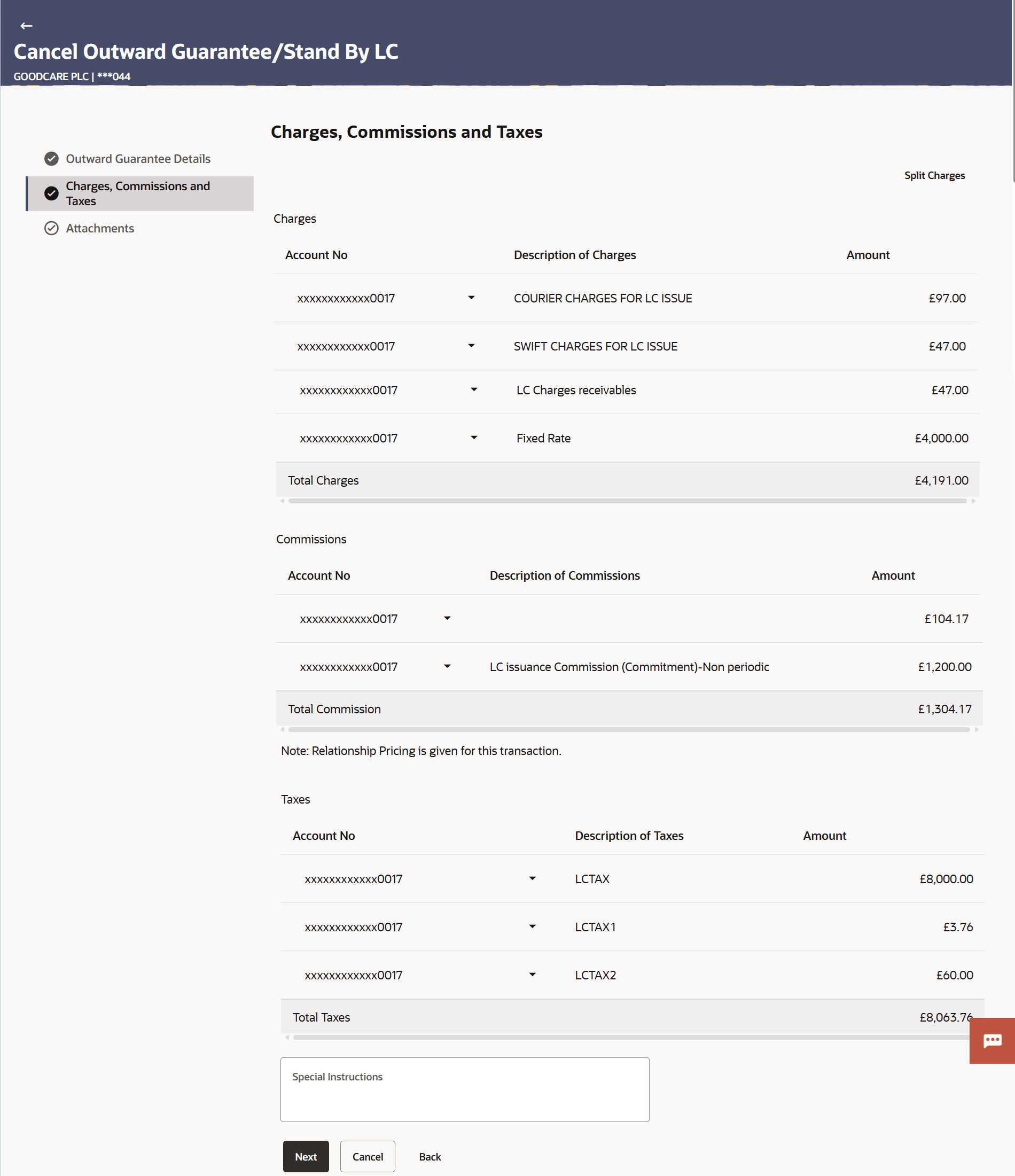1015x1176 pixels.
Task: Click the Cancel button
Action: pos(367,1156)
